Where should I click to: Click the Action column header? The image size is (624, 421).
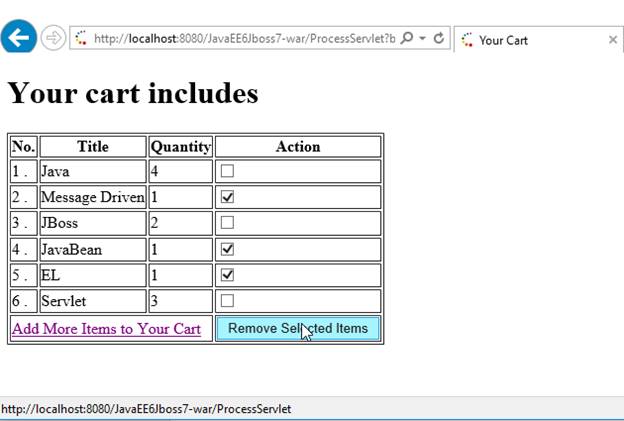click(x=298, y=146)
